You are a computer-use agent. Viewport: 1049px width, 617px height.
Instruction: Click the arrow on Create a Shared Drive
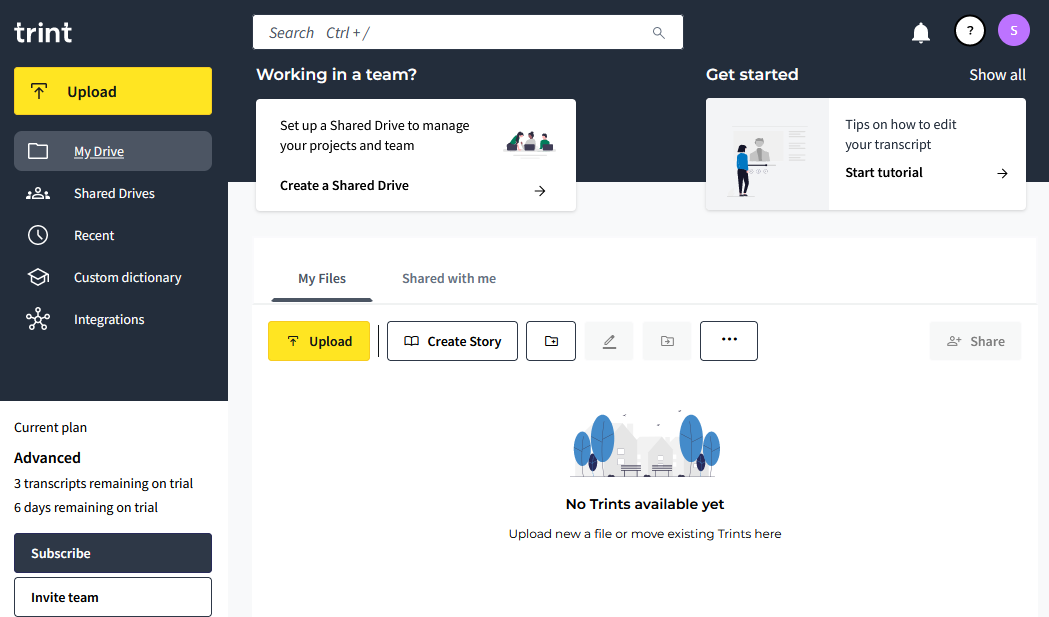(x=540, y=191)
